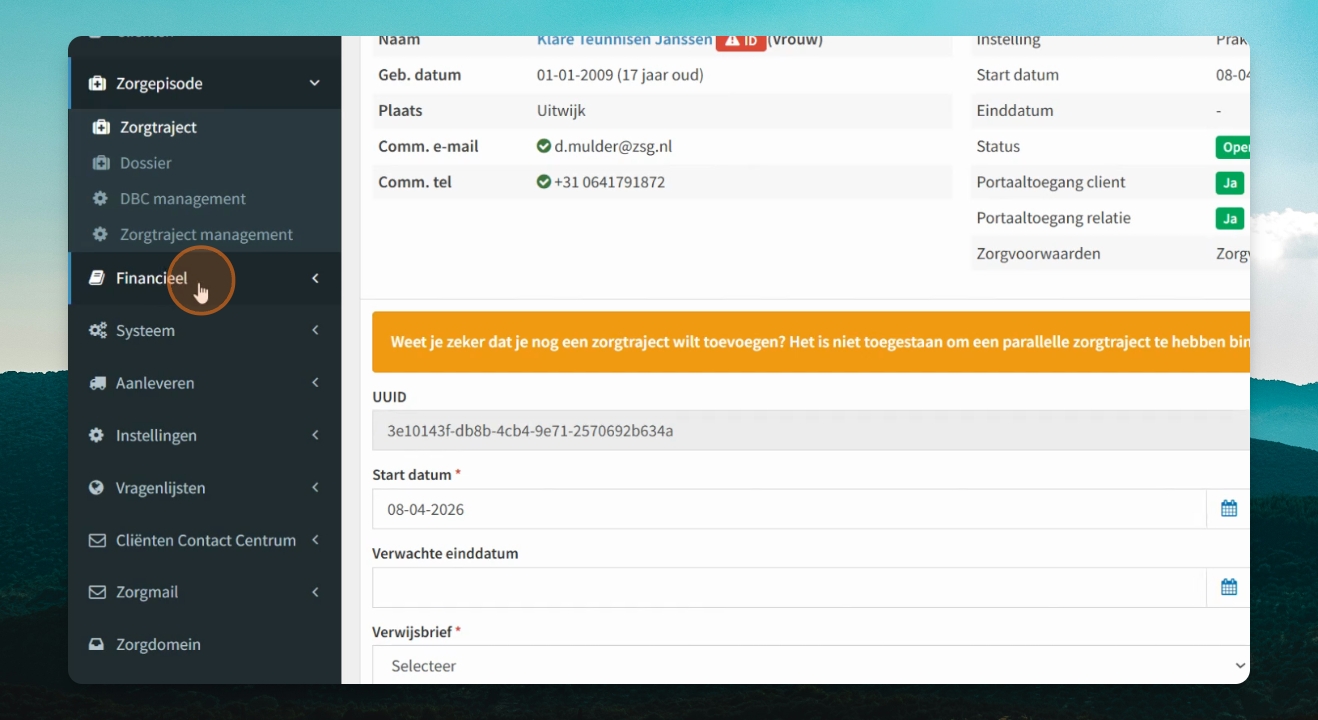
Task: Open the Zorgdomein menu item
Action: click(x=204, y=645)
